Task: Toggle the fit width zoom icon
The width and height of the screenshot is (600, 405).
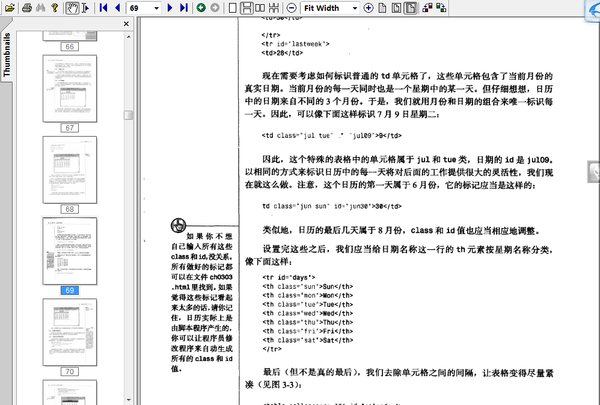Action: [411, 8]
